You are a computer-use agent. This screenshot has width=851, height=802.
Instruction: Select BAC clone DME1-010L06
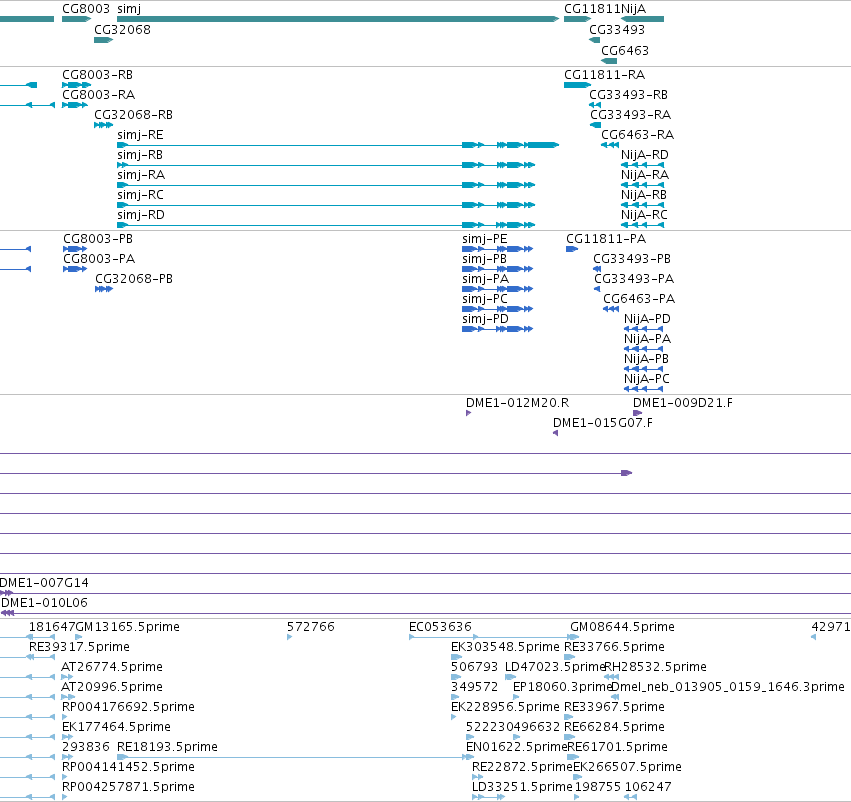(44, 603)
